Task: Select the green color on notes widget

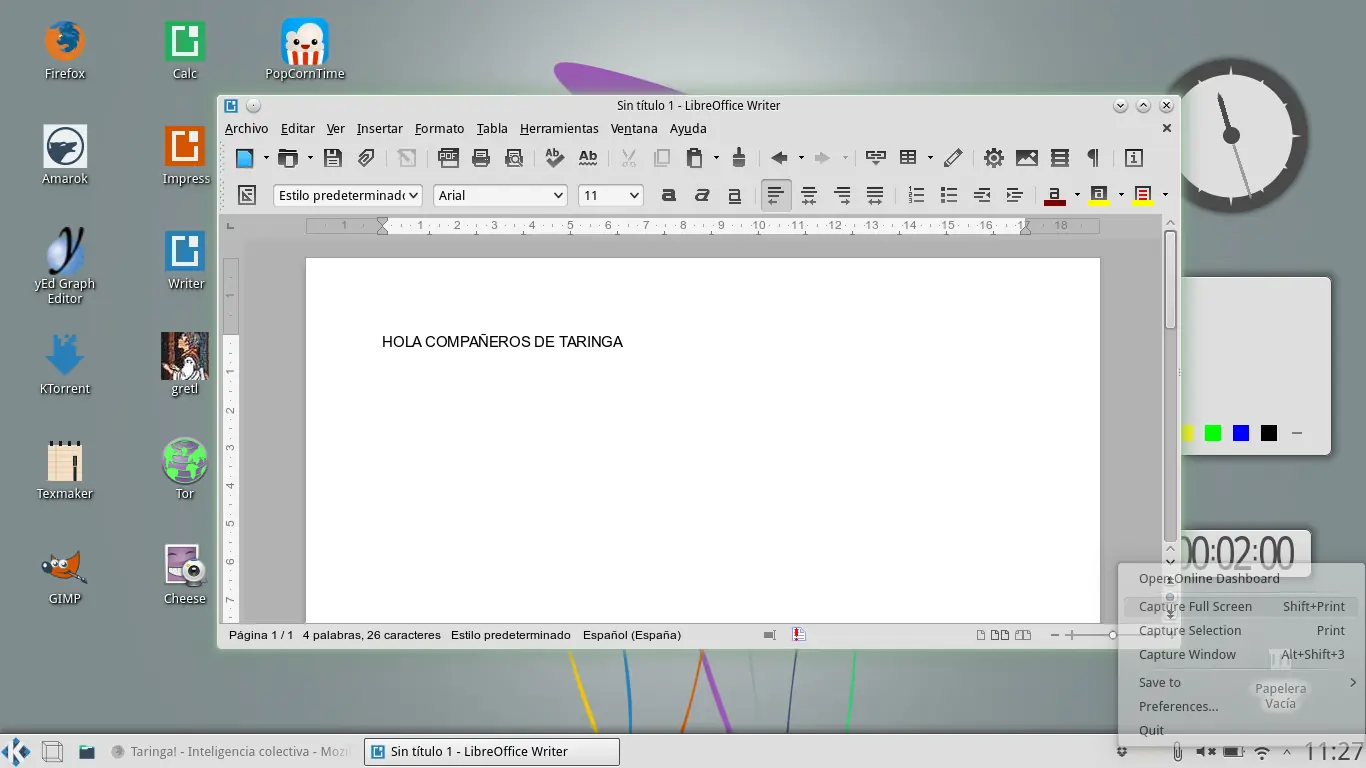Action: pyautogui.click(x=1213, y=433)
